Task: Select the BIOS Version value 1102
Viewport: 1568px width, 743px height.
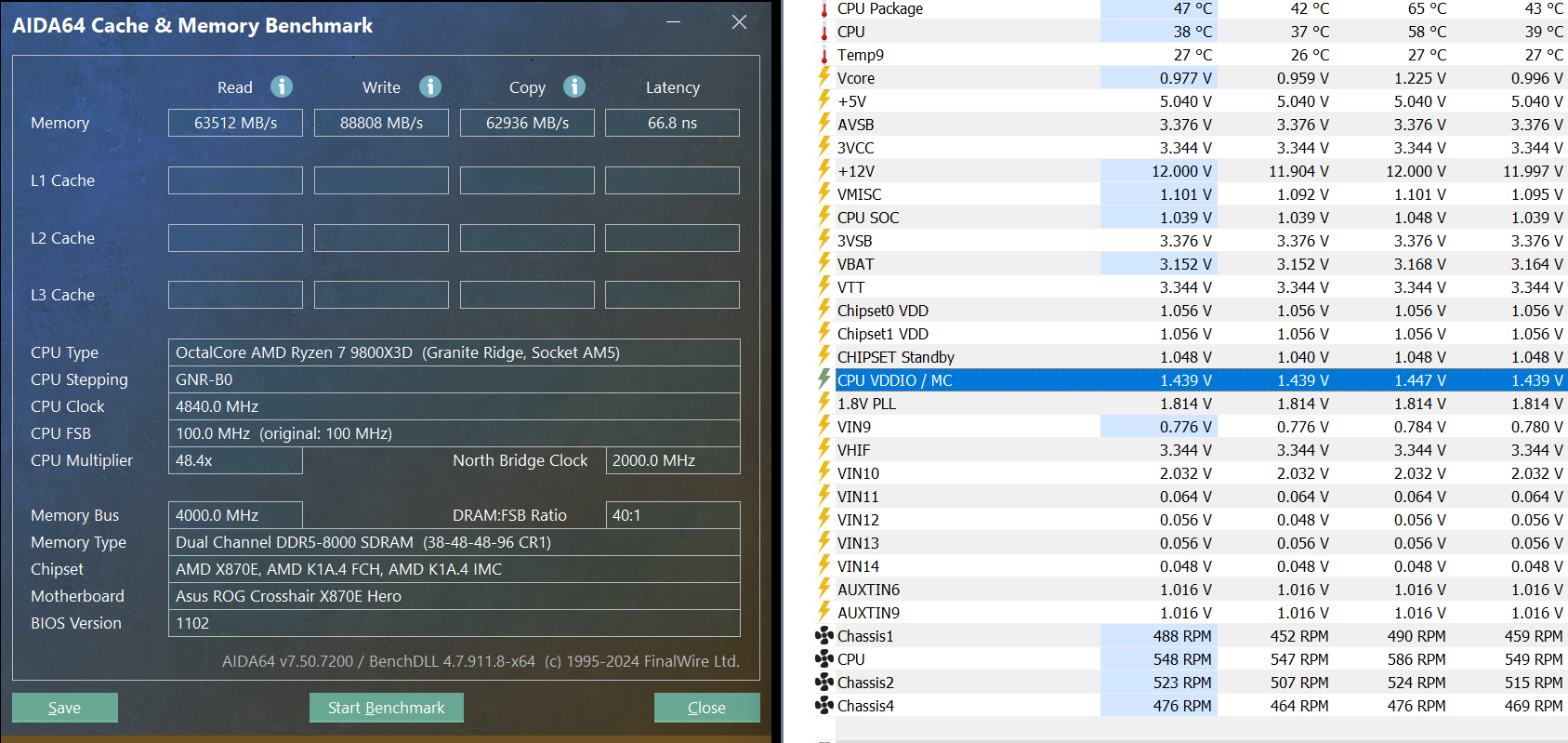Action: tap(192, 623)
